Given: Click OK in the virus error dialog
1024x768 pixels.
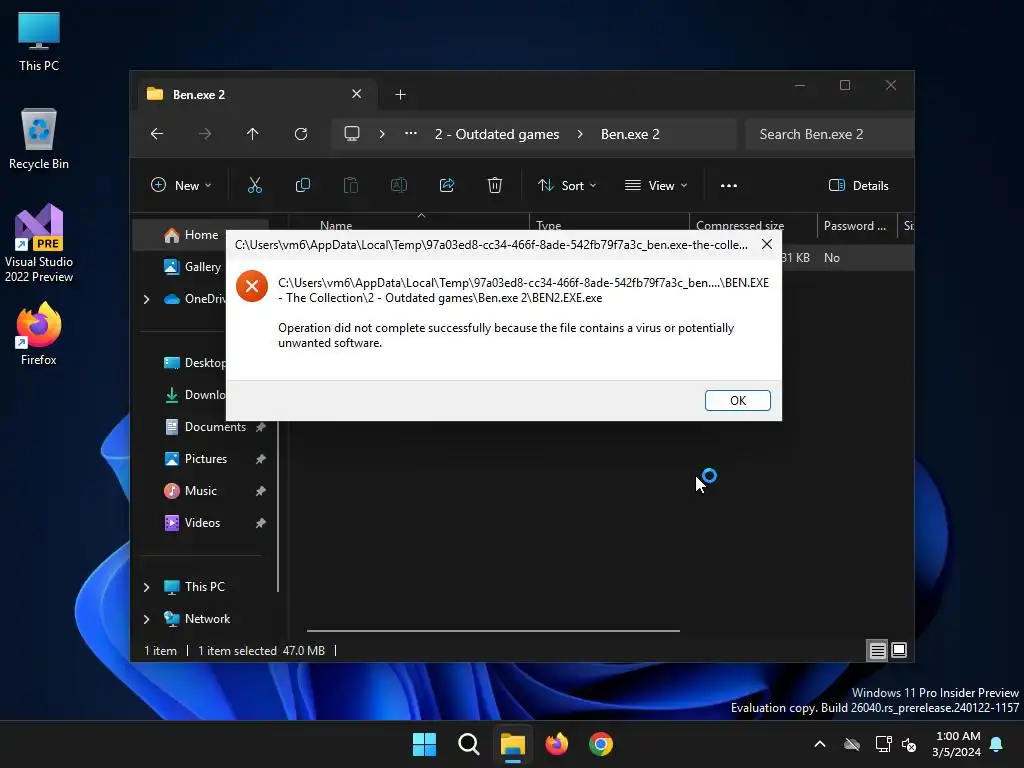Looking at the screenshot, I should pyautogui.click(x=737, y=400).
